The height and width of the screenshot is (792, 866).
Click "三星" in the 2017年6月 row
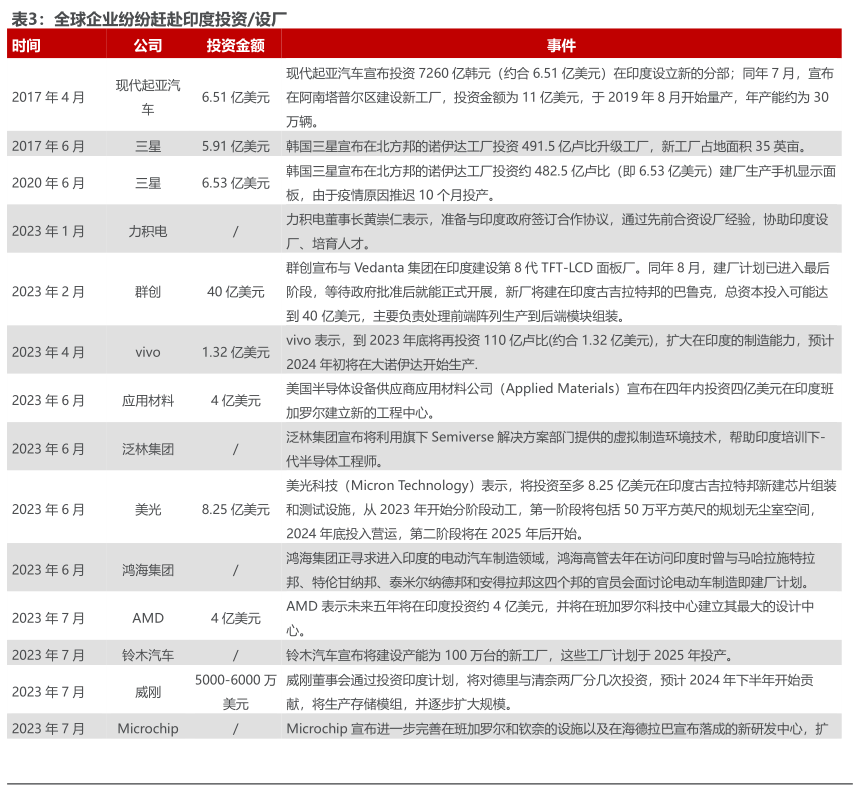[148, 146]
